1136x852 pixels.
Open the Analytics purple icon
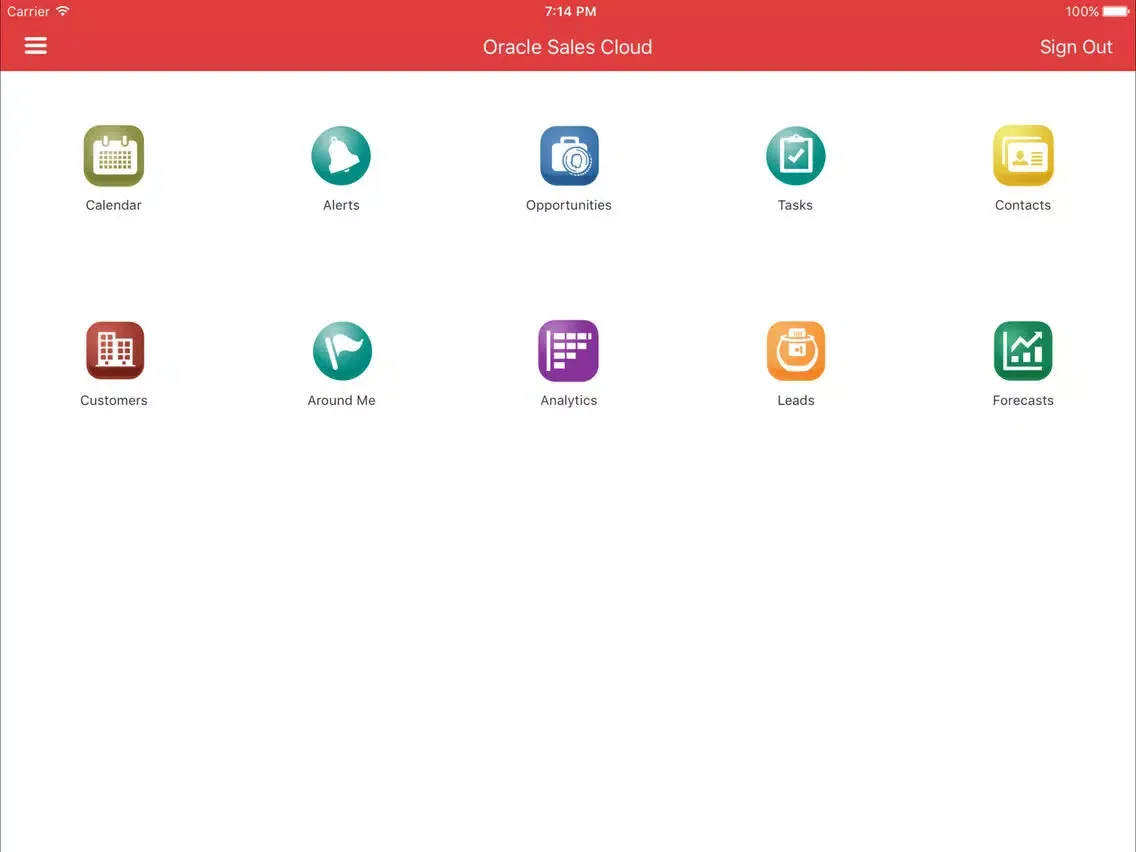[569, 351]
